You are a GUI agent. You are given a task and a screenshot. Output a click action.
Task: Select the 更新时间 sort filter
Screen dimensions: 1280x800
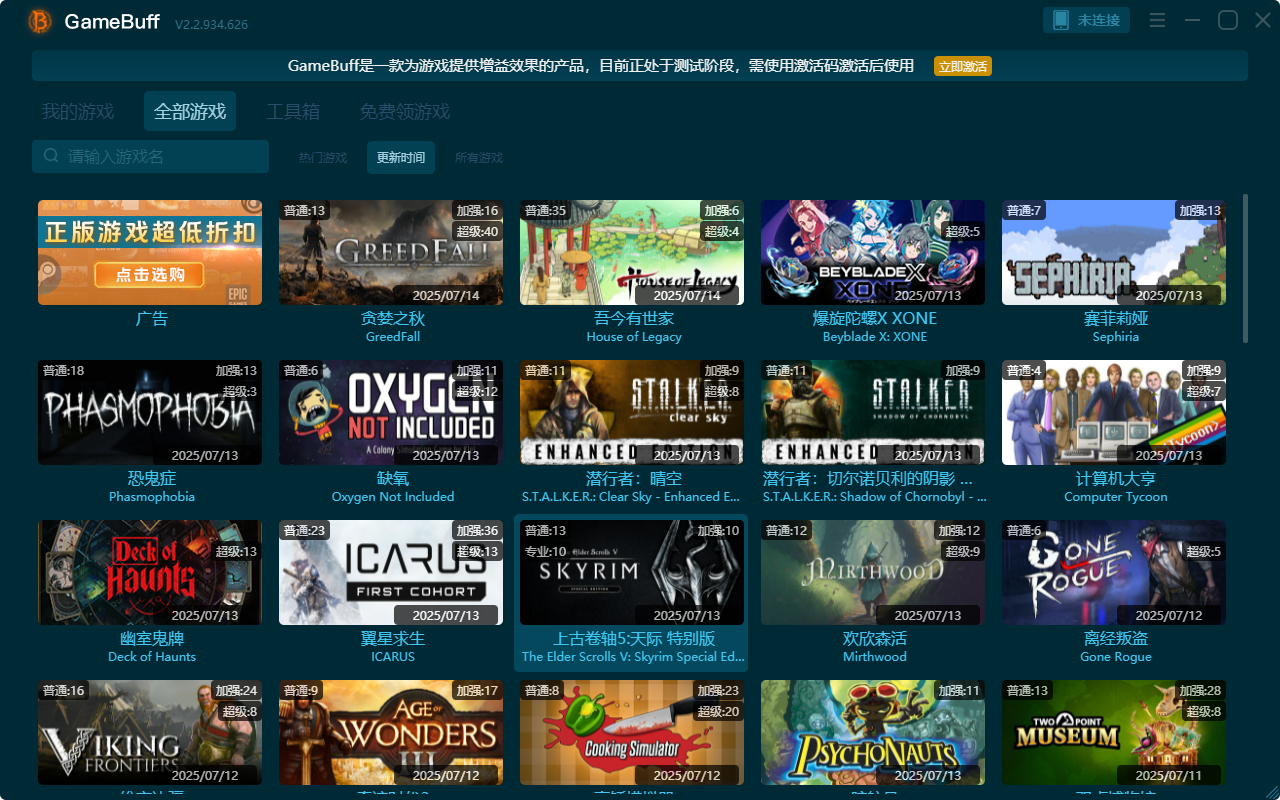point(400,157)
